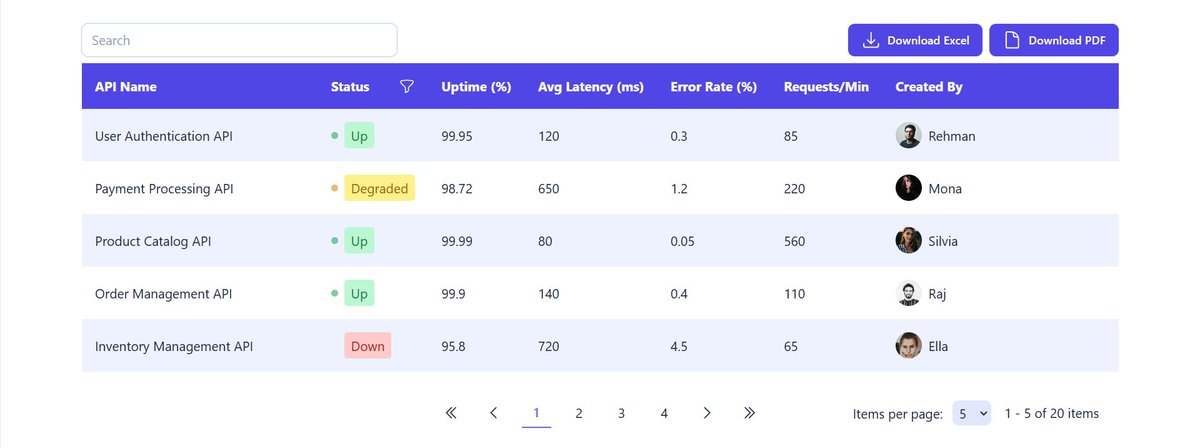Screen dimensions: 1200x448
Task: Sort by Error Rate (%) header
Action: point(714,87)
